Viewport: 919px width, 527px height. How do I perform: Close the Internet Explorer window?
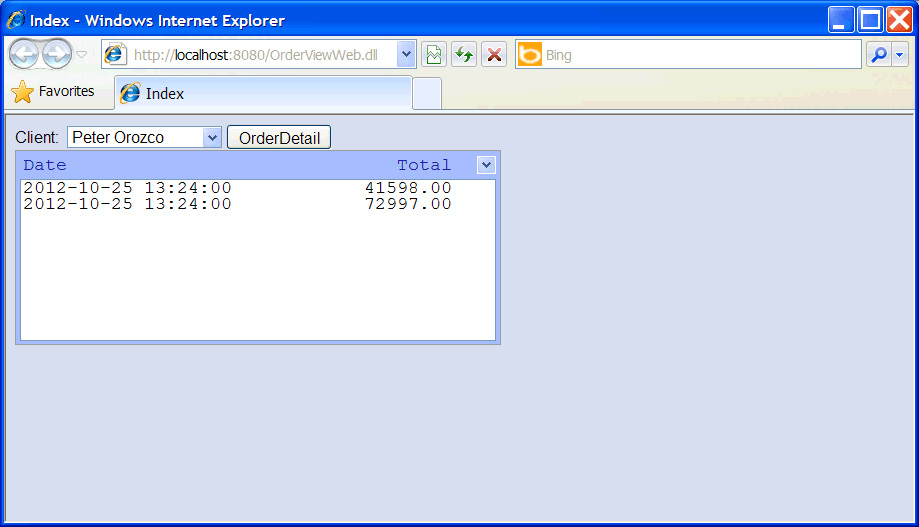(899, 20)
